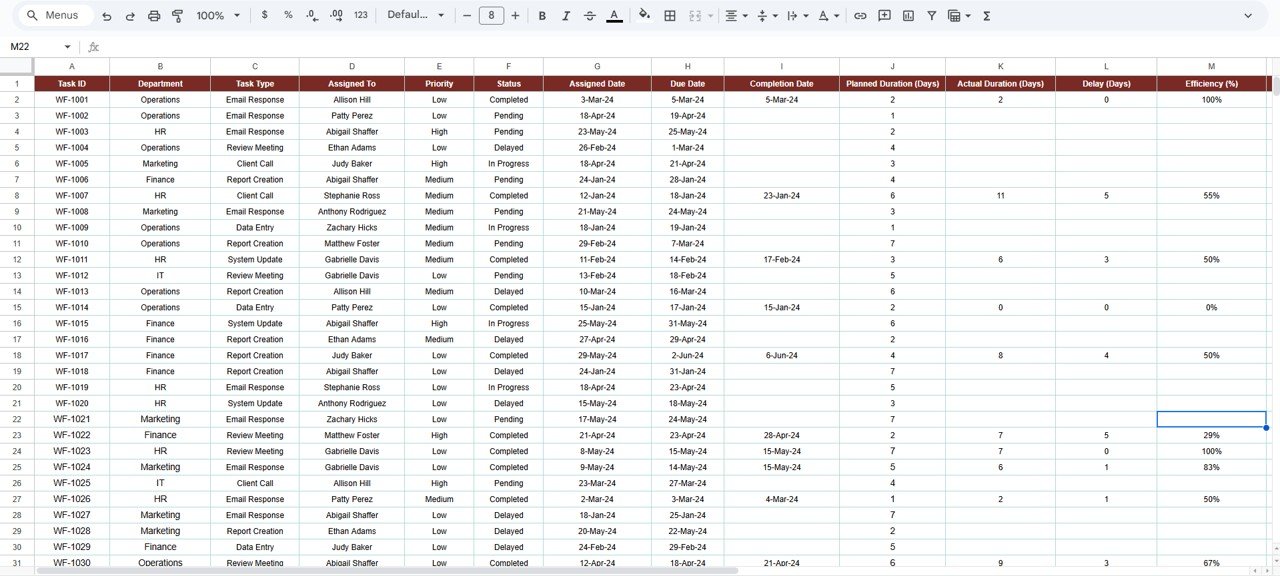Screen dimensions: 1280x576
Task: Toggle Bold formatting
Action: [x=542, y=16]
